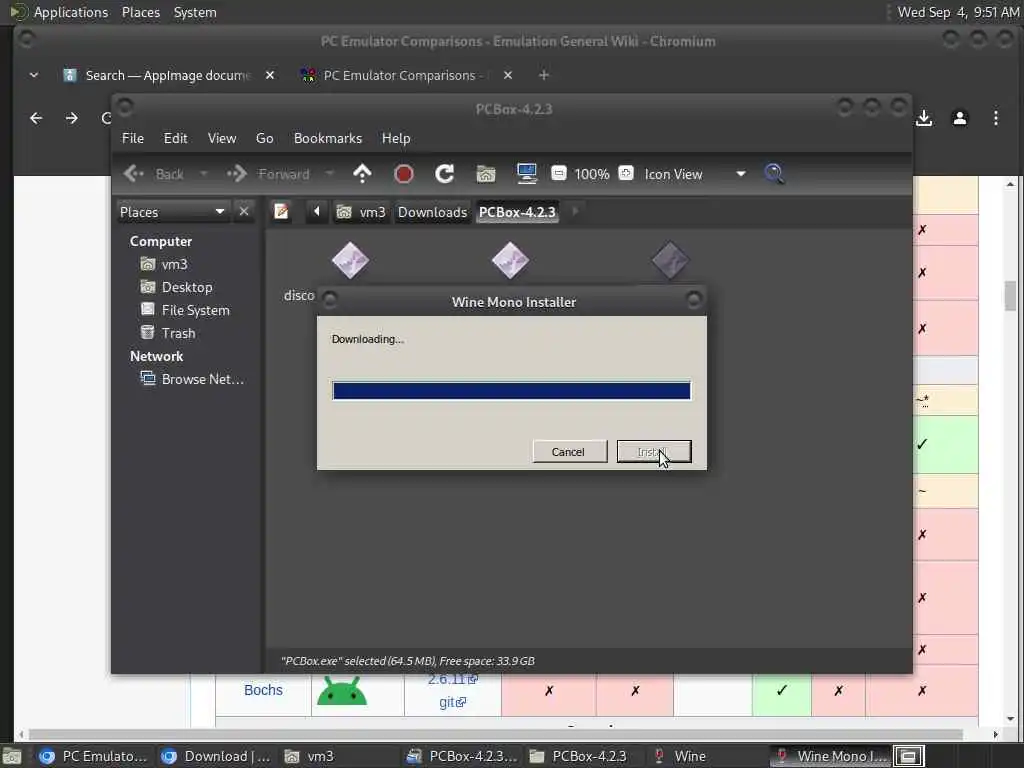This screenshot has width=1024, height=768.
Task: Open the System menu in top panel
Action: (195, 12)
